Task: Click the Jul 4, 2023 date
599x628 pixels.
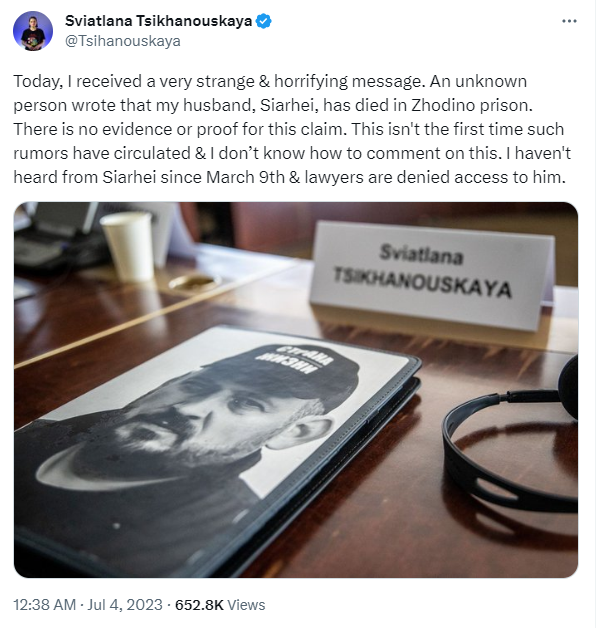Action: click(x=125, y=604)
